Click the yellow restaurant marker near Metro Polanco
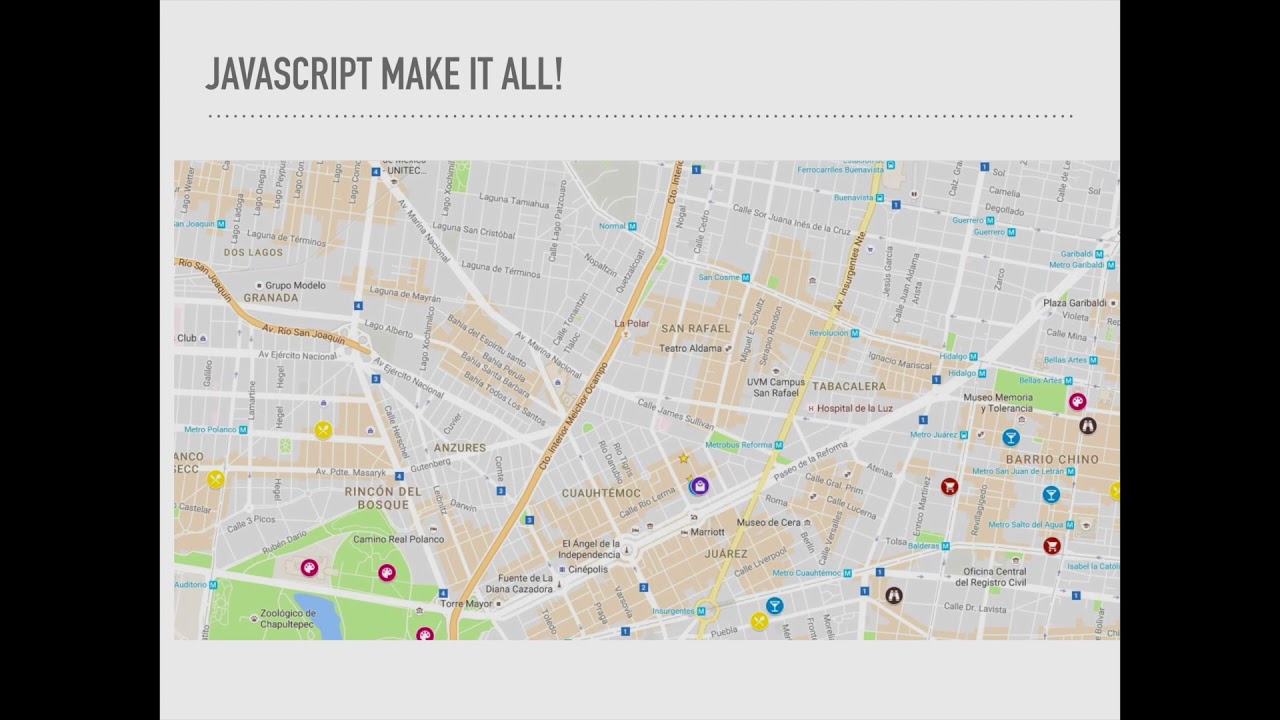 pos(322,430)
